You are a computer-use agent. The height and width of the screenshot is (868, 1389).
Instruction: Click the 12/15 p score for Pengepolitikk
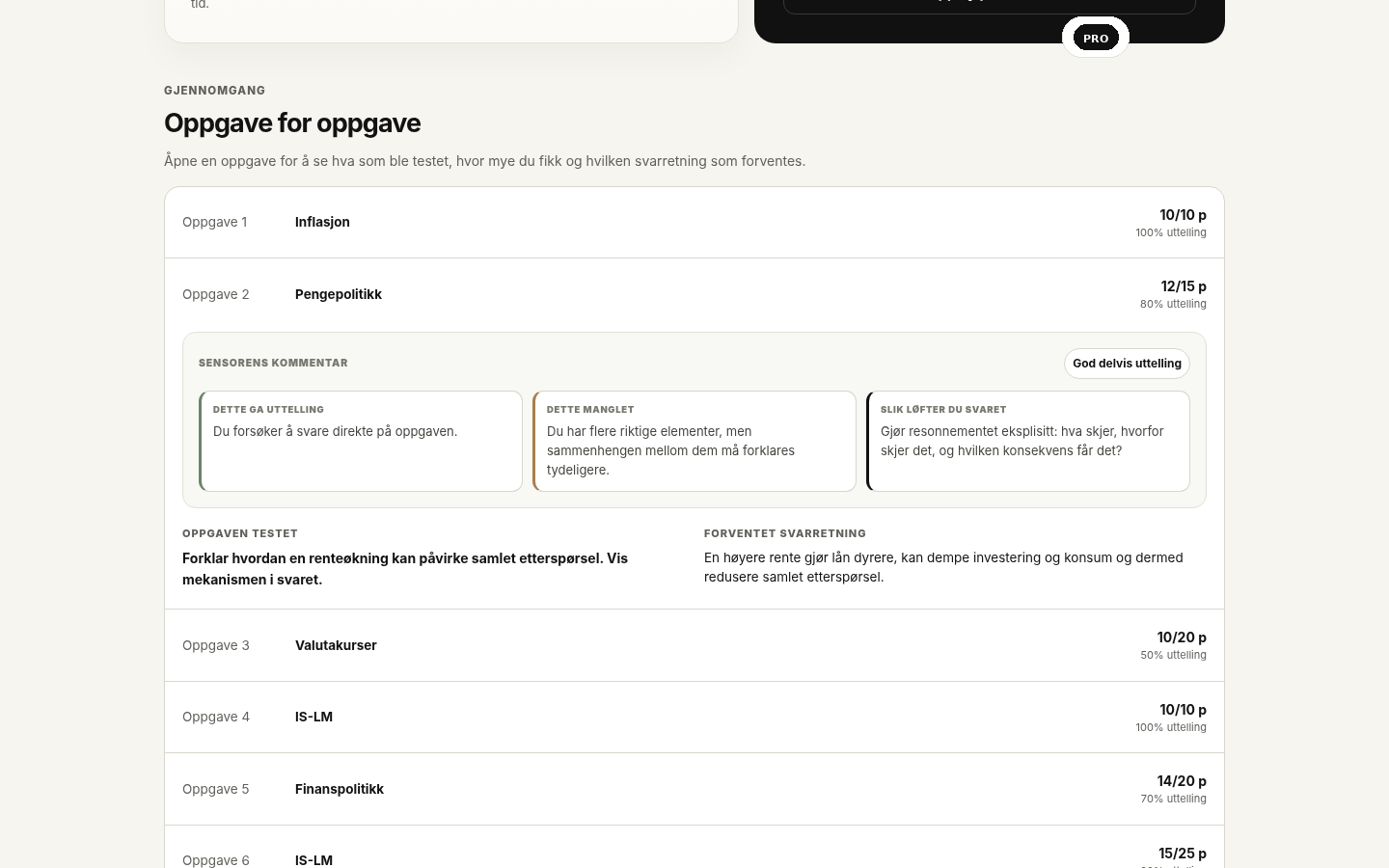[x=1184, y=286]
